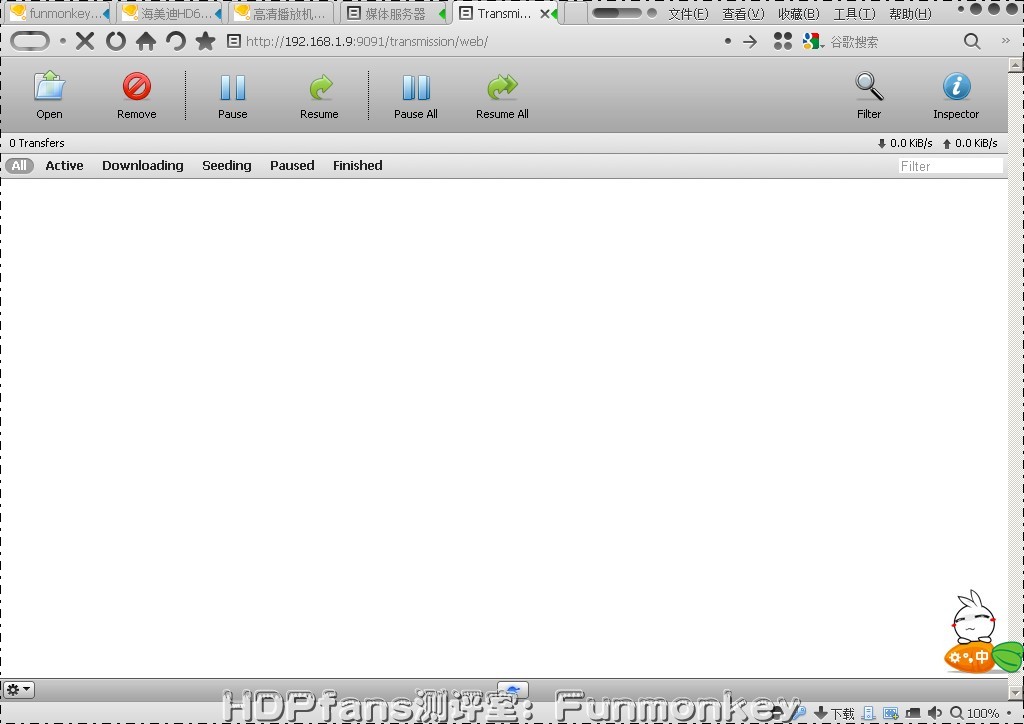Switch to the 高清播放机 browser tab
This screenshot has width=1024, height=724.
[283, 13]
